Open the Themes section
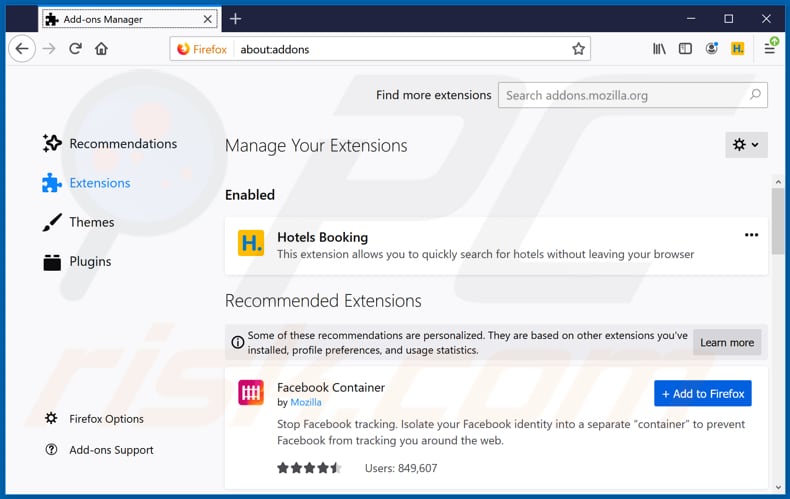790x499 pixels. pos(78,222)
